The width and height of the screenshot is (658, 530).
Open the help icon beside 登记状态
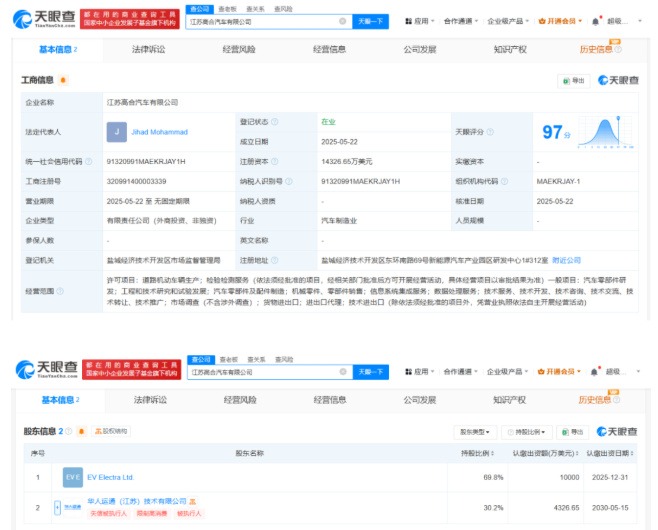tap(274, 122)
